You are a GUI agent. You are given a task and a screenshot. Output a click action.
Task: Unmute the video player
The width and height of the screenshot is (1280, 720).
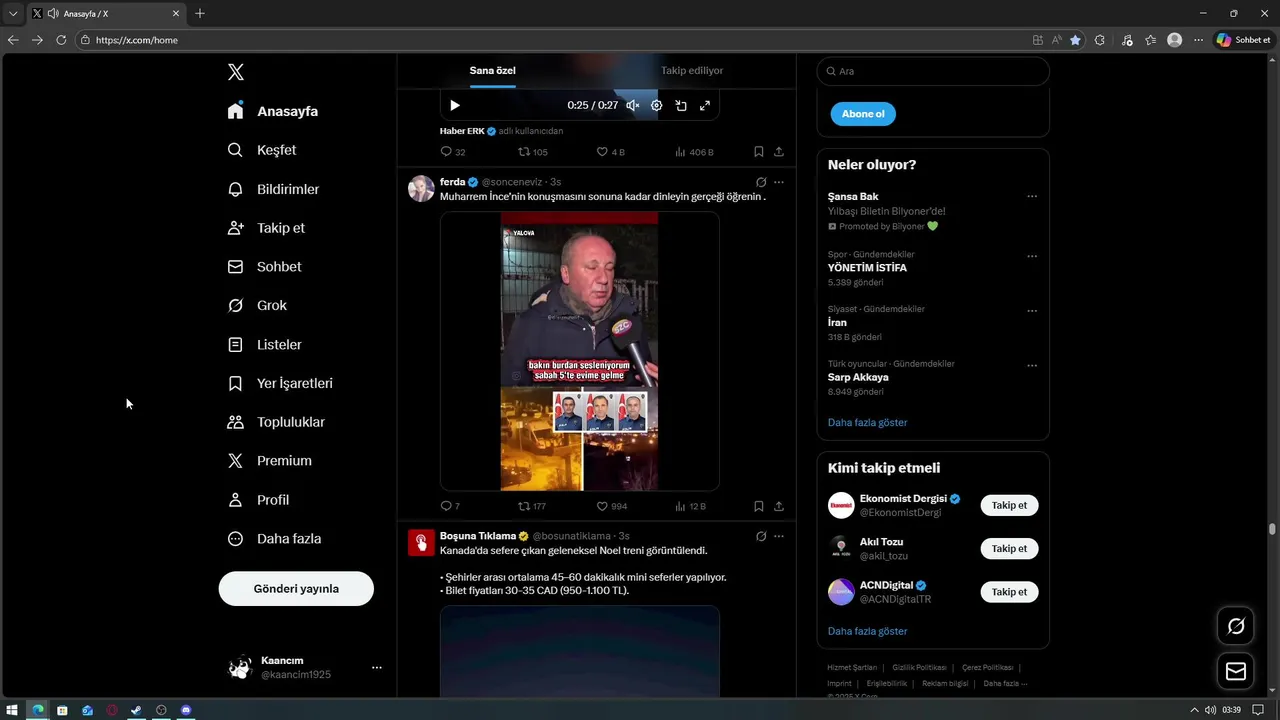click(x=633, y=105)
